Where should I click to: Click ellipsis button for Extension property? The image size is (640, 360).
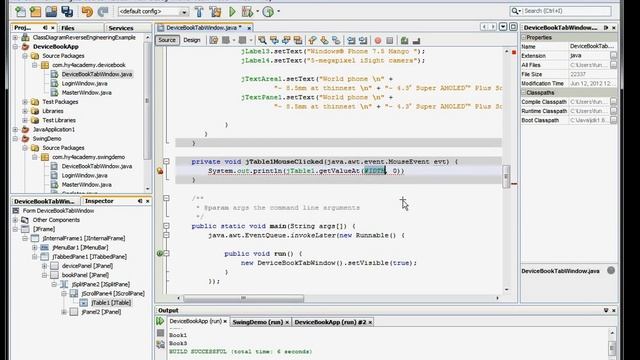[x=613, y=56]
